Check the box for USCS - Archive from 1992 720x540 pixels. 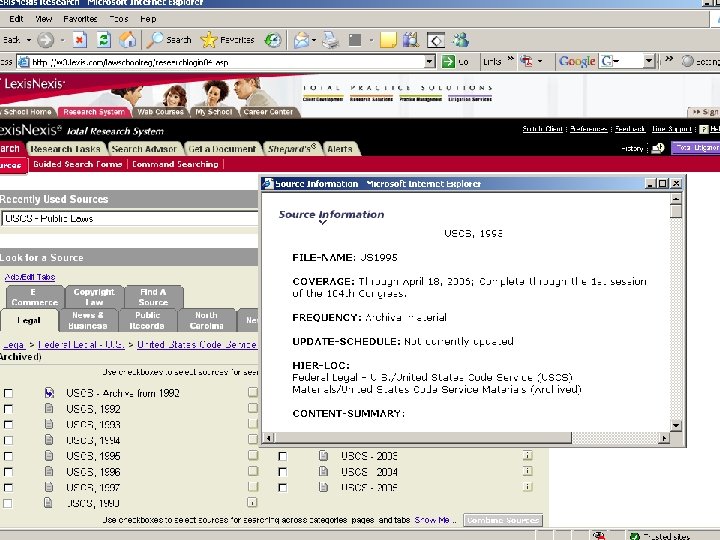[8, 393]
